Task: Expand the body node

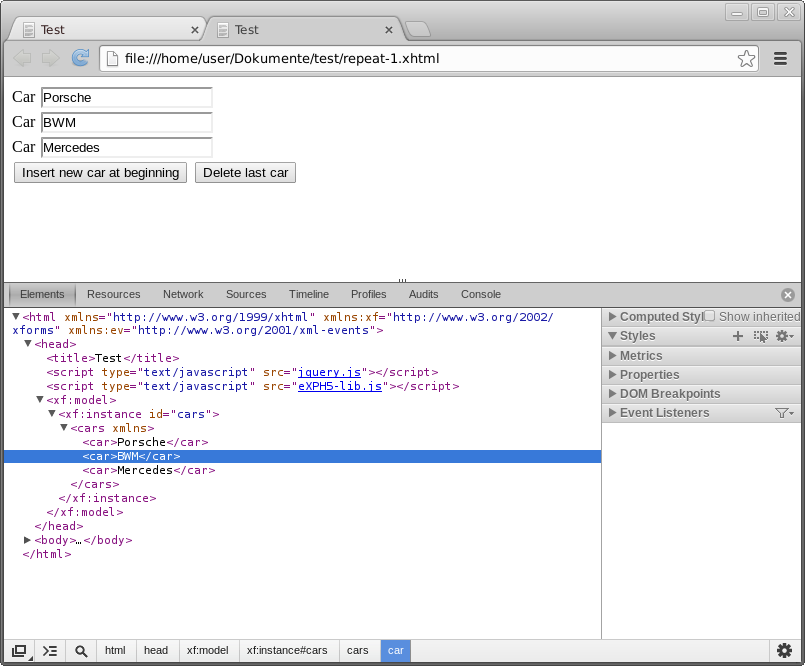Action: point(28,540)
